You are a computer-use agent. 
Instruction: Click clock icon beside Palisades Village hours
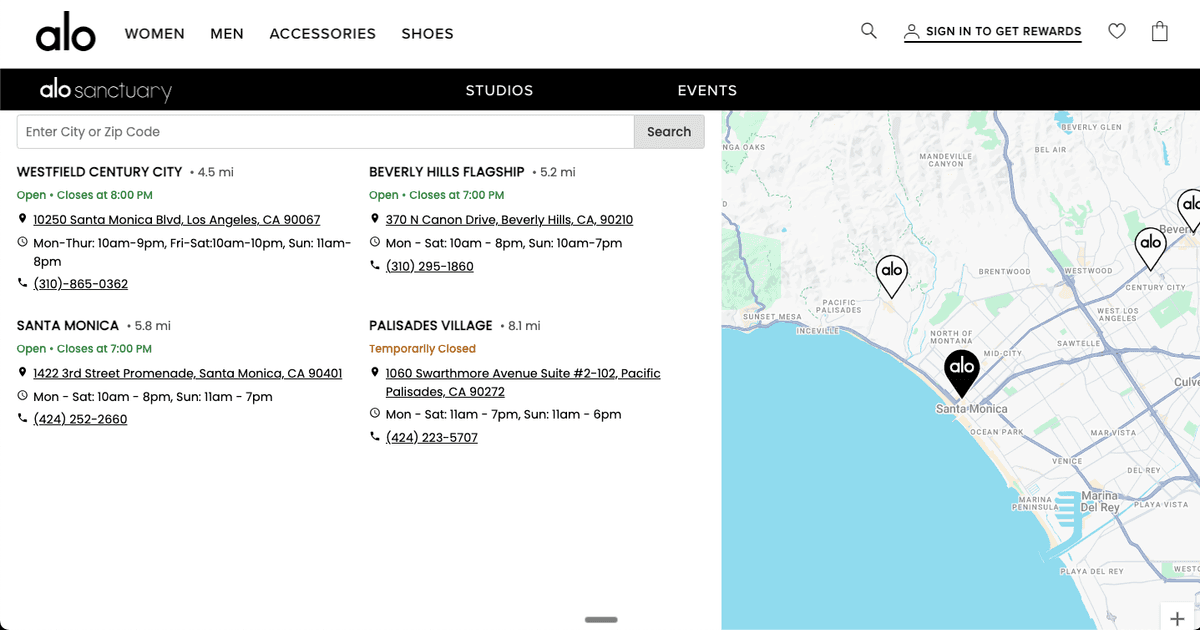click(375, 413)
